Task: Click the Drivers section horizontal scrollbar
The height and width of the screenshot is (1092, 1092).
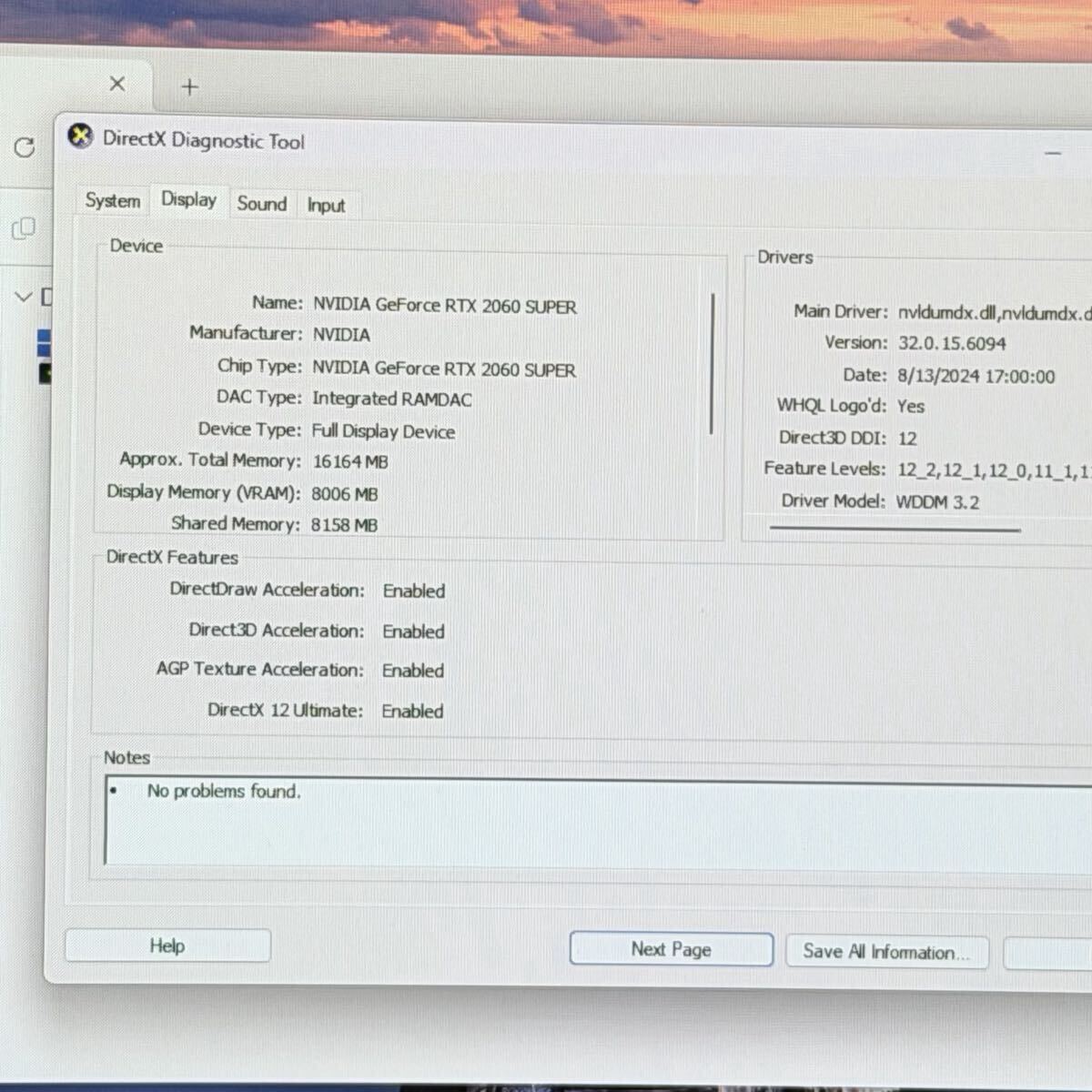Action: [895, 529]
